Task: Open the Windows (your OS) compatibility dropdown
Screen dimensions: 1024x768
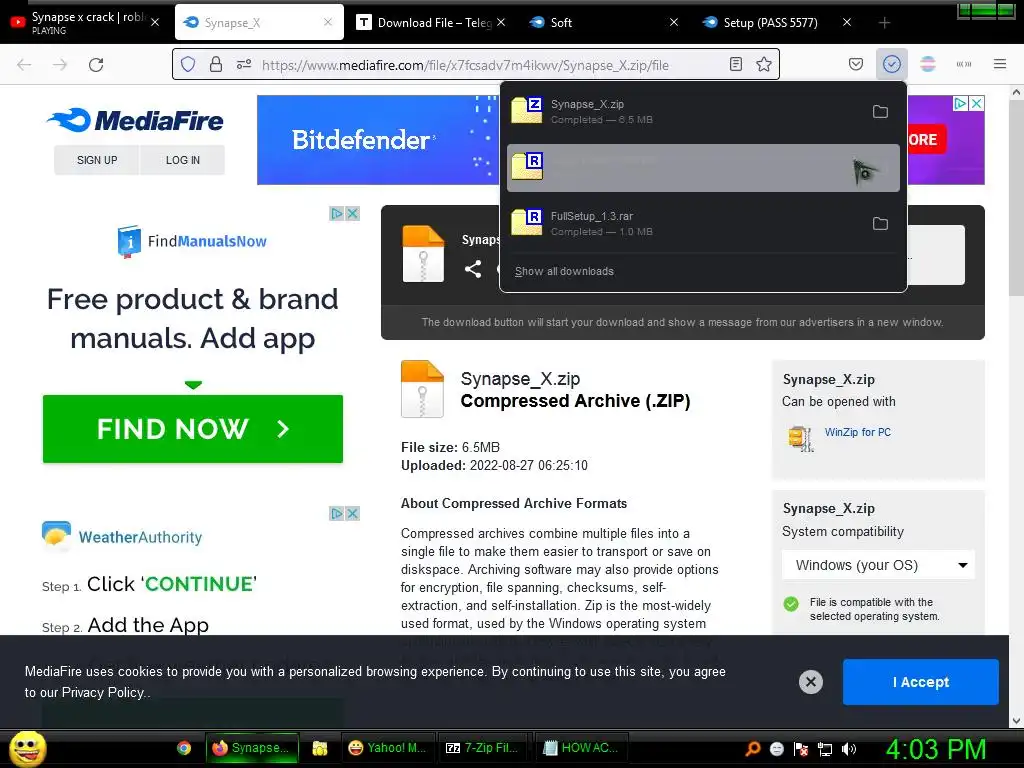Action: click(878, 565)
